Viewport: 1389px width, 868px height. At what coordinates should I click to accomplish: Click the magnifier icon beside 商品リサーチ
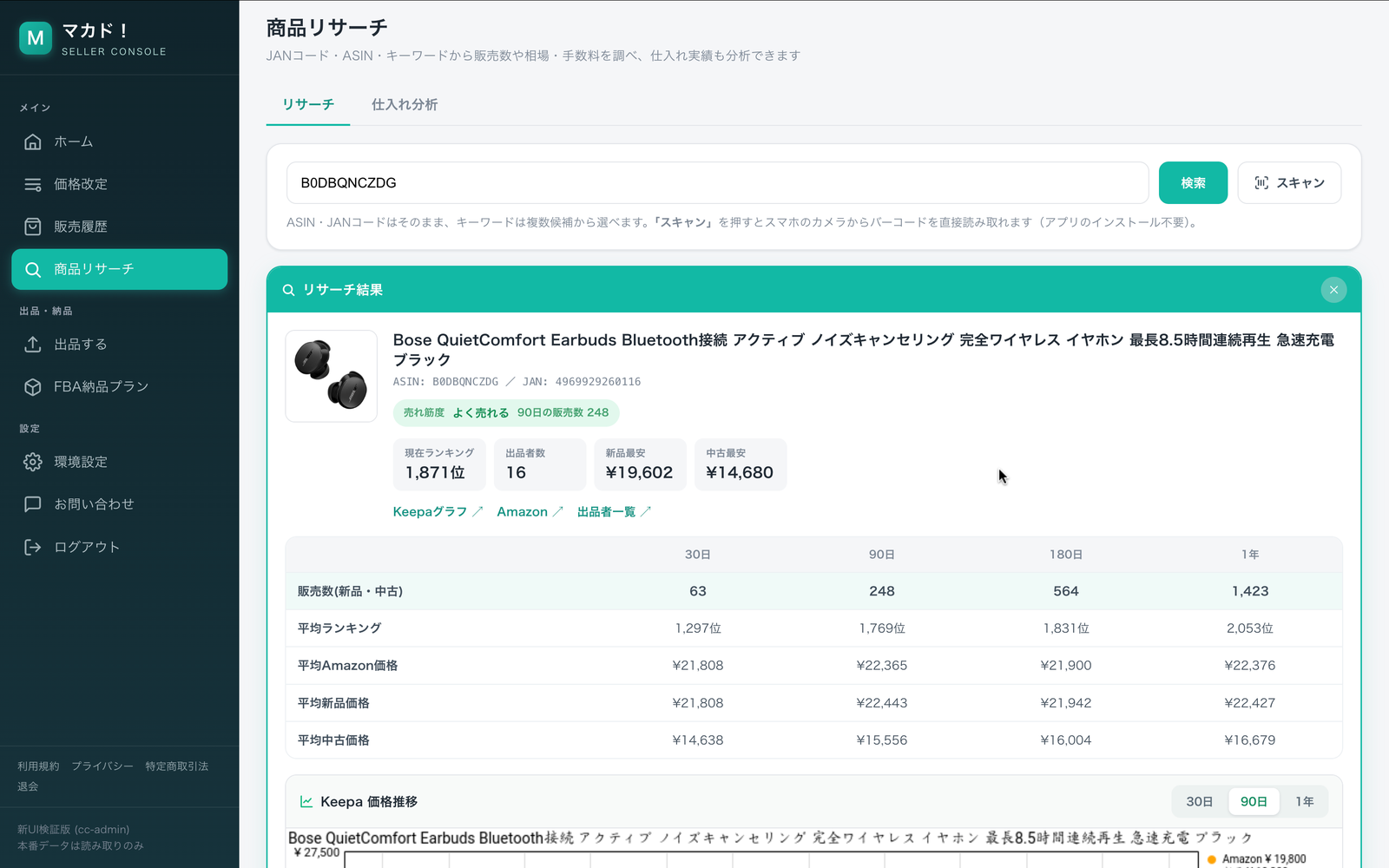(x=33, y=269)
